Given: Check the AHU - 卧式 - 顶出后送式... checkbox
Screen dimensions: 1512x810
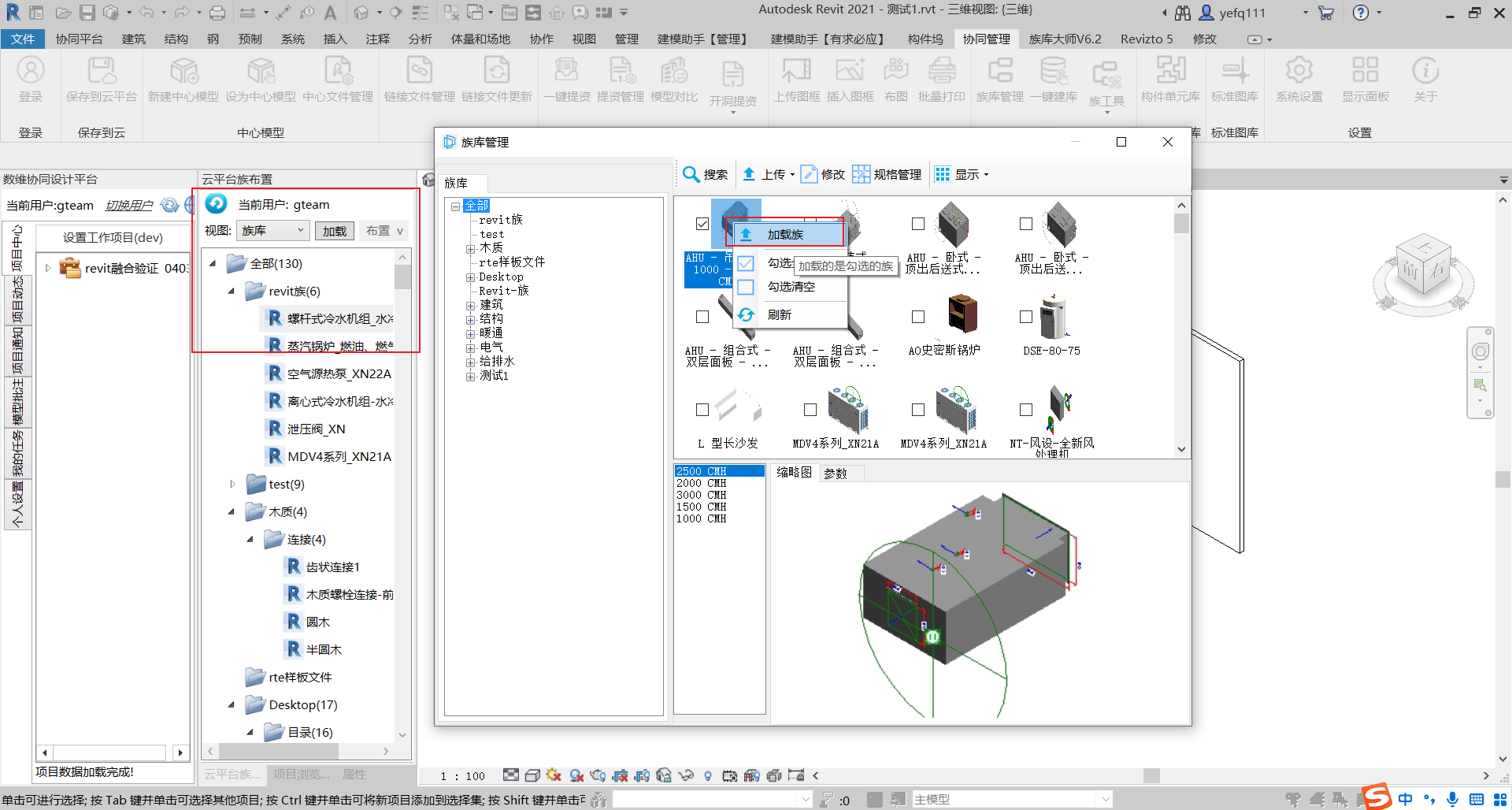Looking at the screenshot, I should 918,224.
